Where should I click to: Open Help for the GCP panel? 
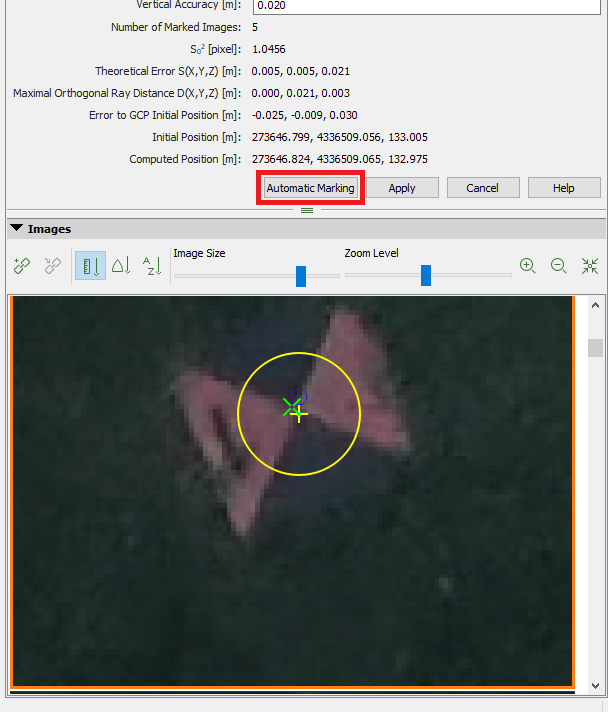click(x=564, y=188)
